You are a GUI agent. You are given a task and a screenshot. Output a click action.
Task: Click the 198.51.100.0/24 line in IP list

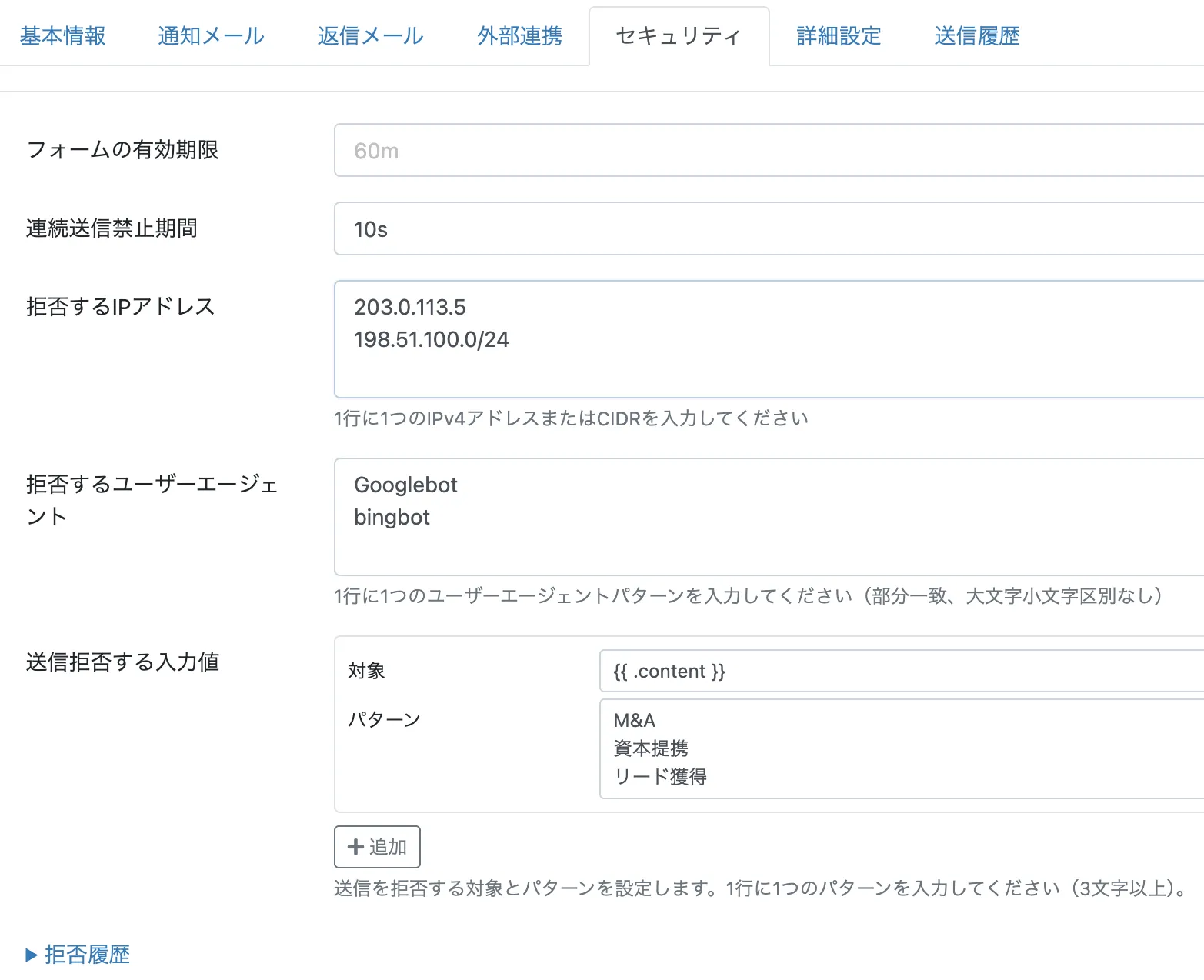[x=432, y=340]
